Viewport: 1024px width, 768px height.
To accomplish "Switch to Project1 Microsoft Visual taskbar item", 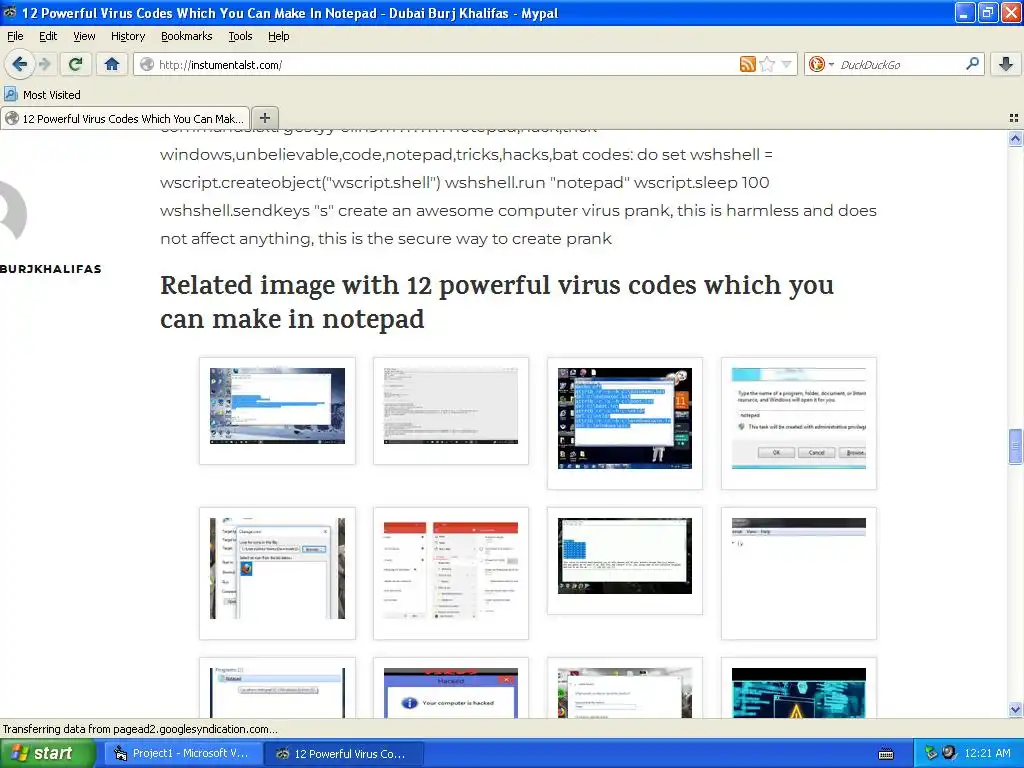I will [184, 753].
